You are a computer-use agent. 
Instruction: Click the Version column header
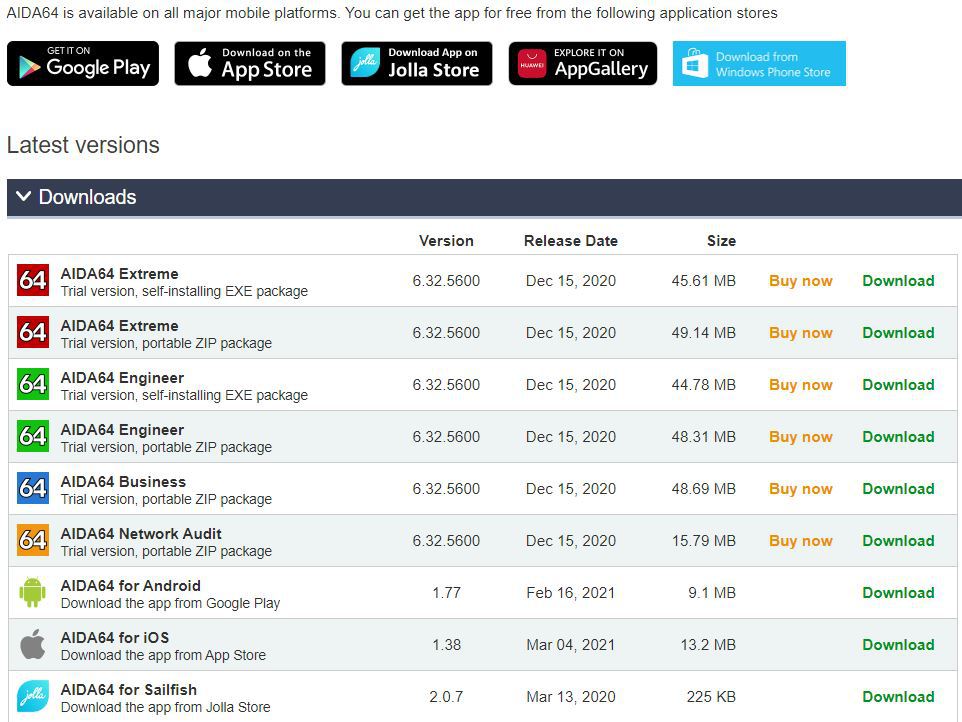[446, 240]
